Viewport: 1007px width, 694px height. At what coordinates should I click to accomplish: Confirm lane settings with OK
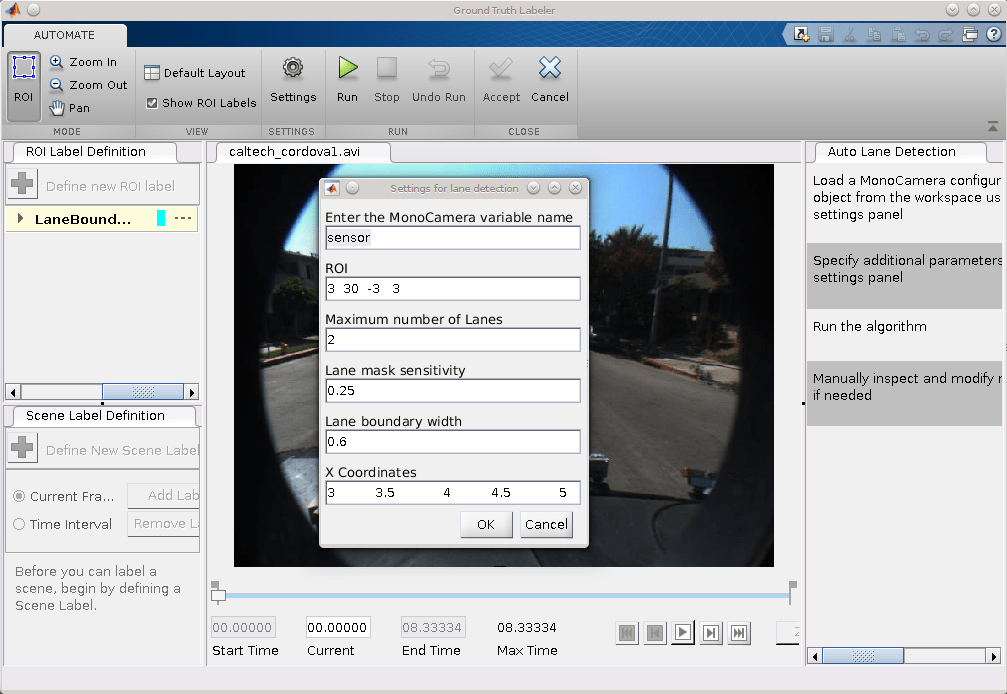pyautogui.click(x=486, y=525)
